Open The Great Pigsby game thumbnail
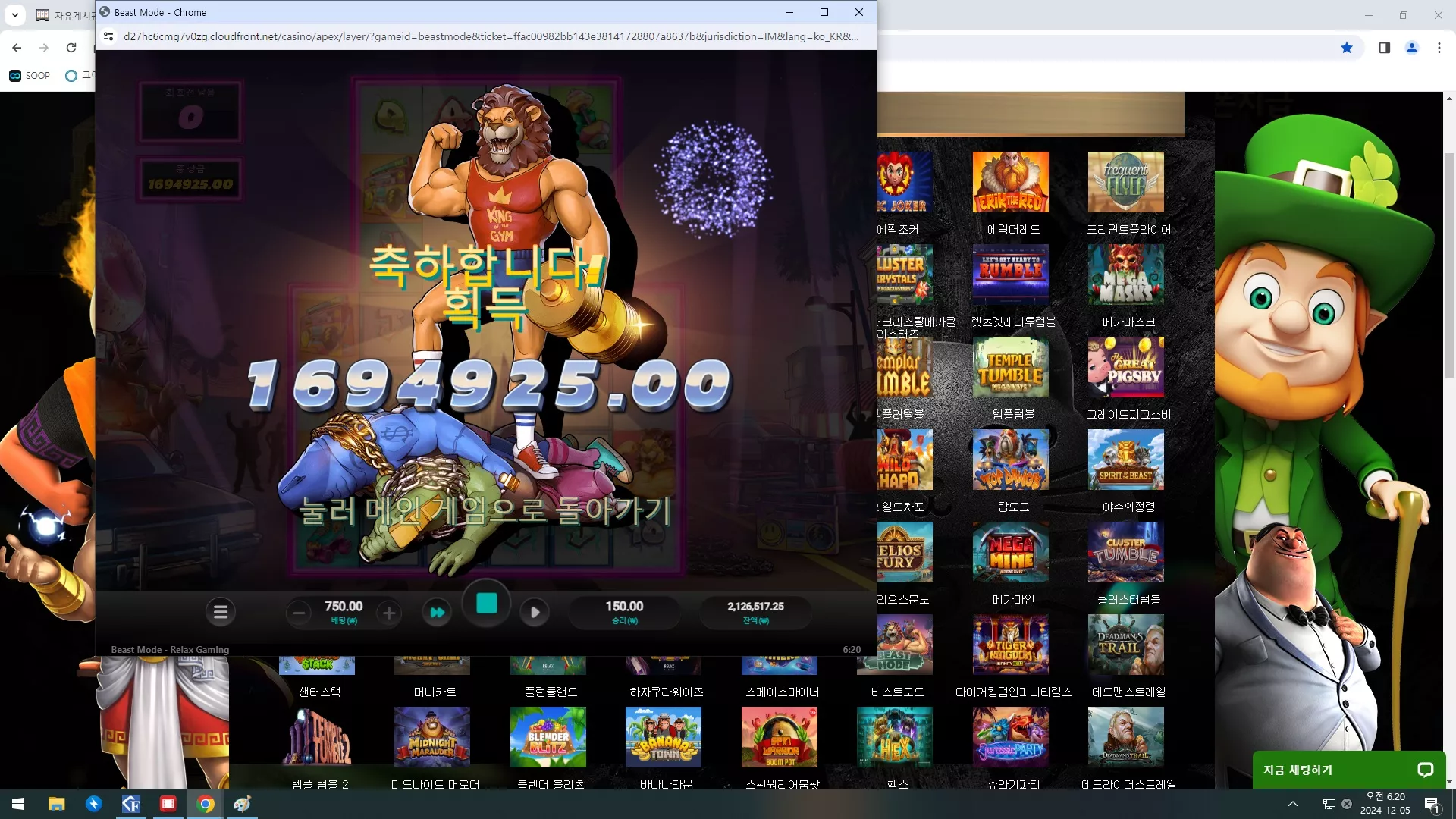 [1126, 367]
